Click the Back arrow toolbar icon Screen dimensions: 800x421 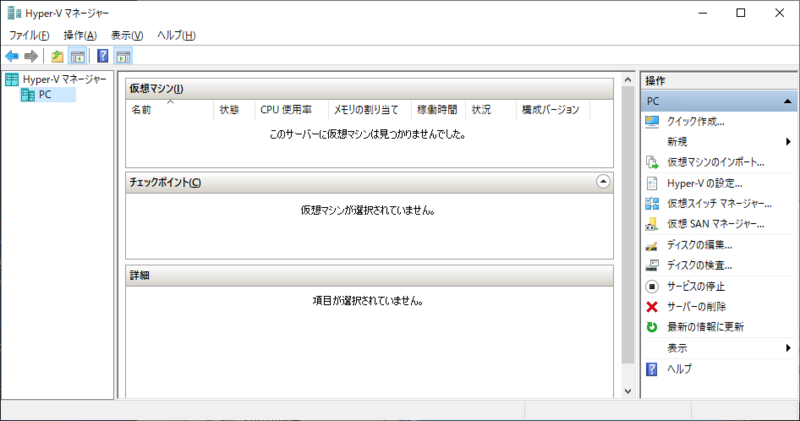click(12, 56)
